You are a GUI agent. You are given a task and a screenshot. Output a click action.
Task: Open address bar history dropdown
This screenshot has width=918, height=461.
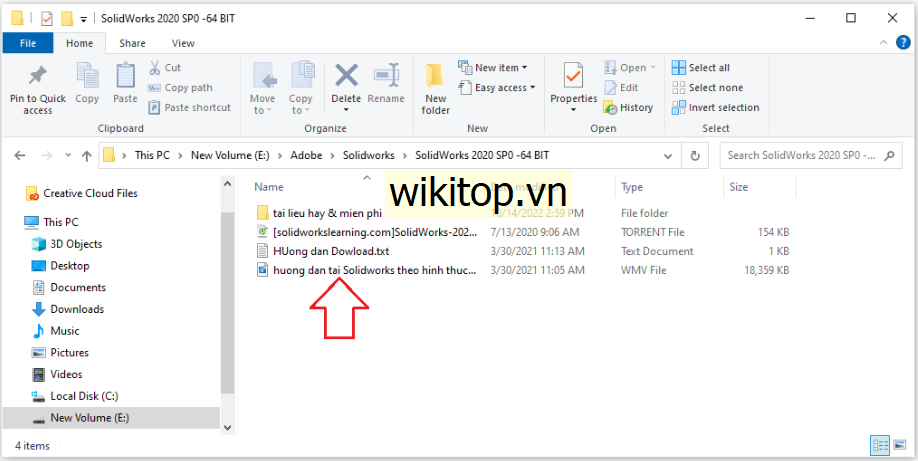(x=669, y=156)
